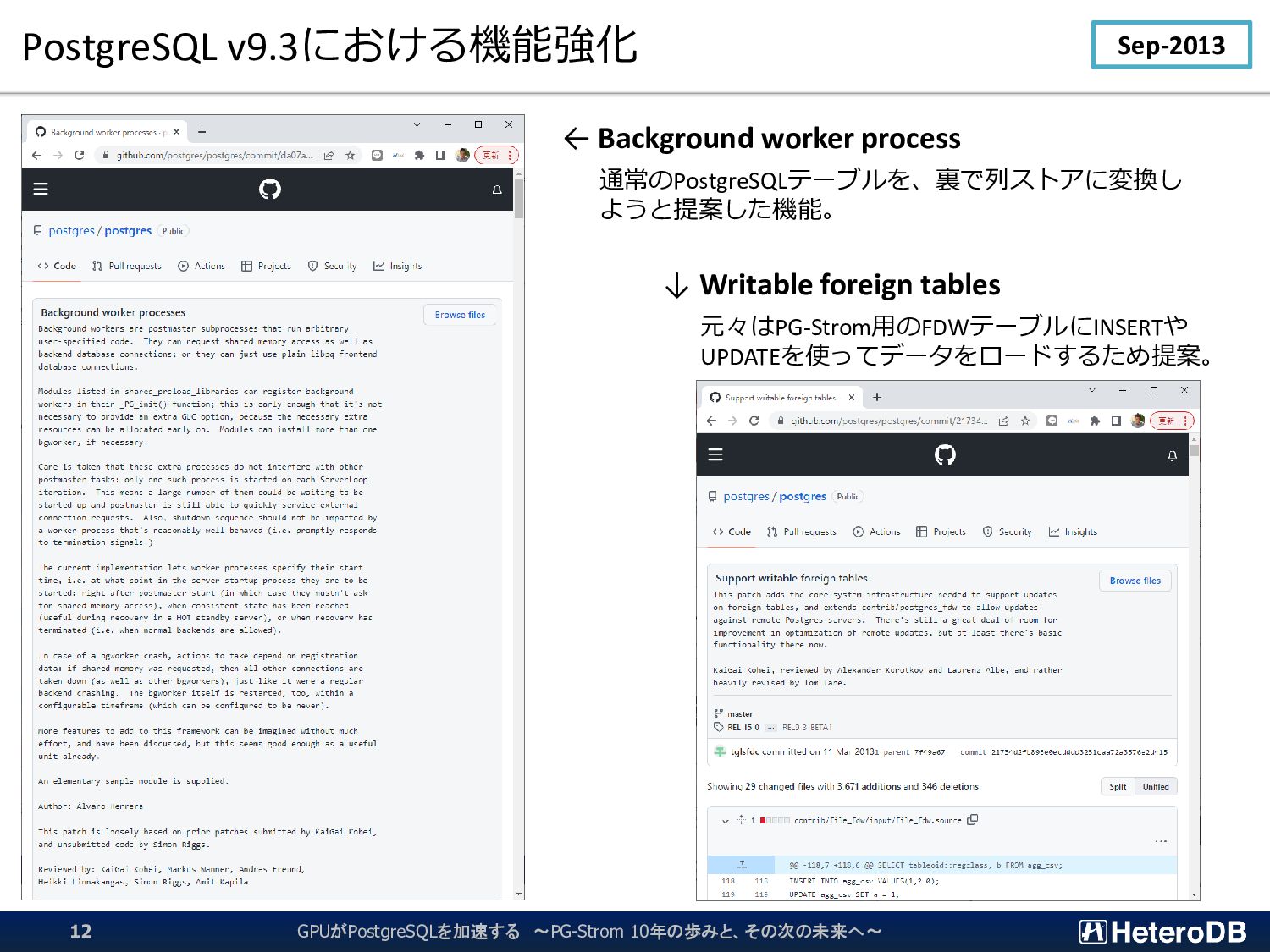Reload page in Background worker browser window
This screenshot has height=952, width=1270.
(80, 155)
